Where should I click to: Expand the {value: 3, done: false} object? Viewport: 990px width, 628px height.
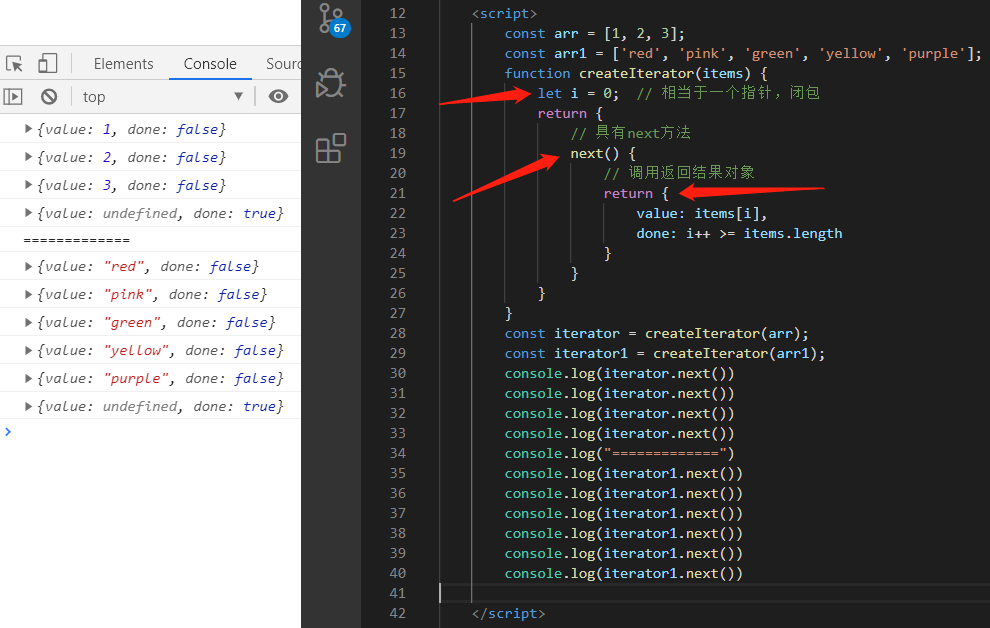28,184
